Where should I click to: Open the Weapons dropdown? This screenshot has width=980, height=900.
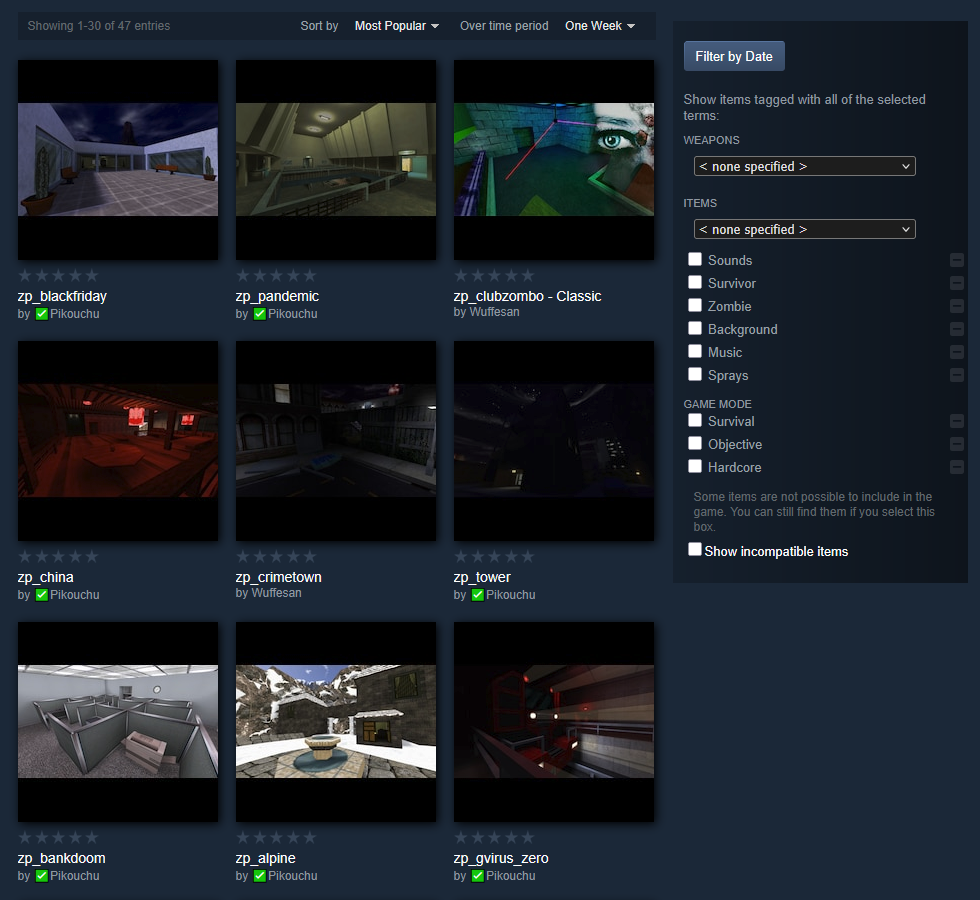[x=804, y=166]
